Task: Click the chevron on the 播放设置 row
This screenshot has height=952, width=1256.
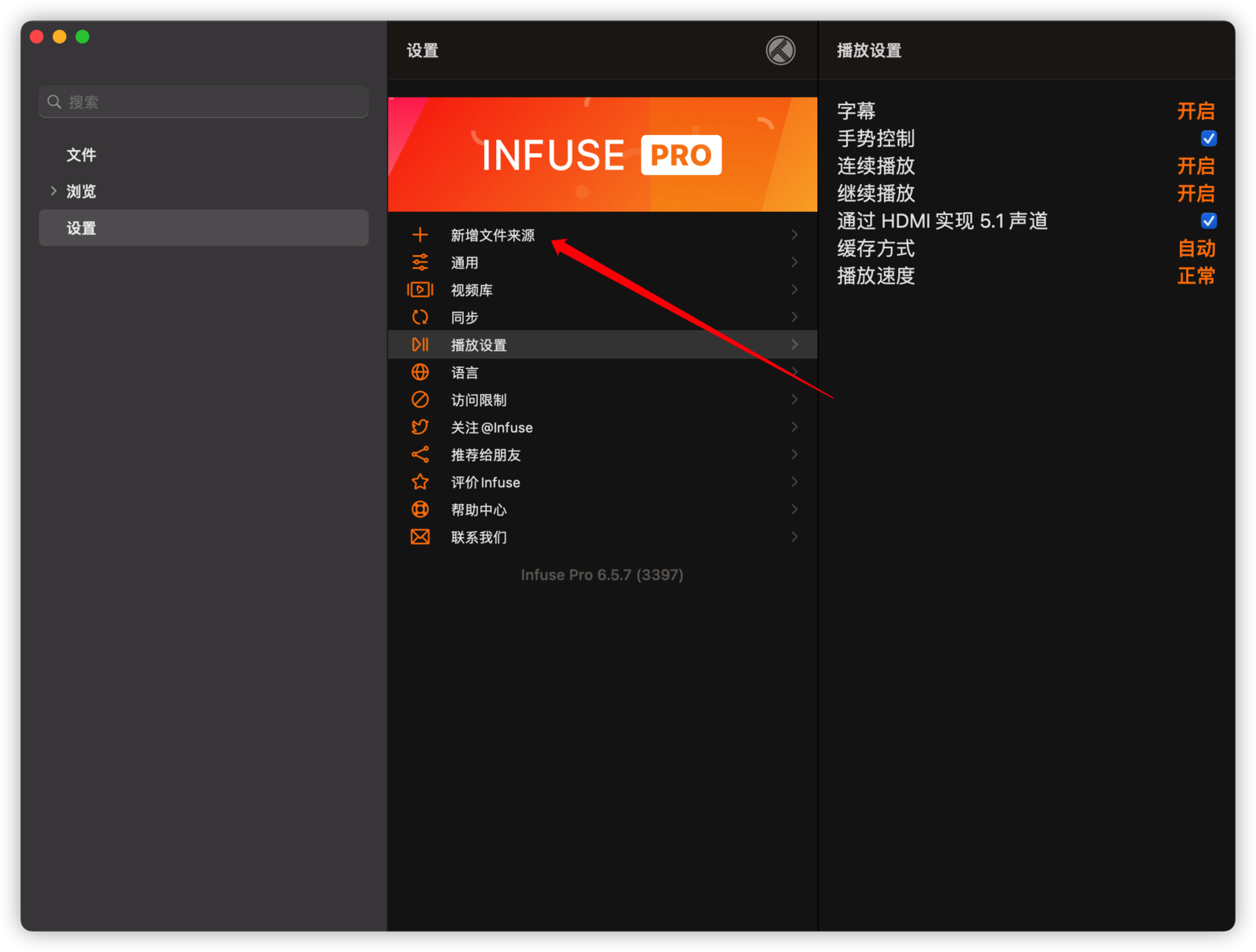Action: (x=794, y=345)
